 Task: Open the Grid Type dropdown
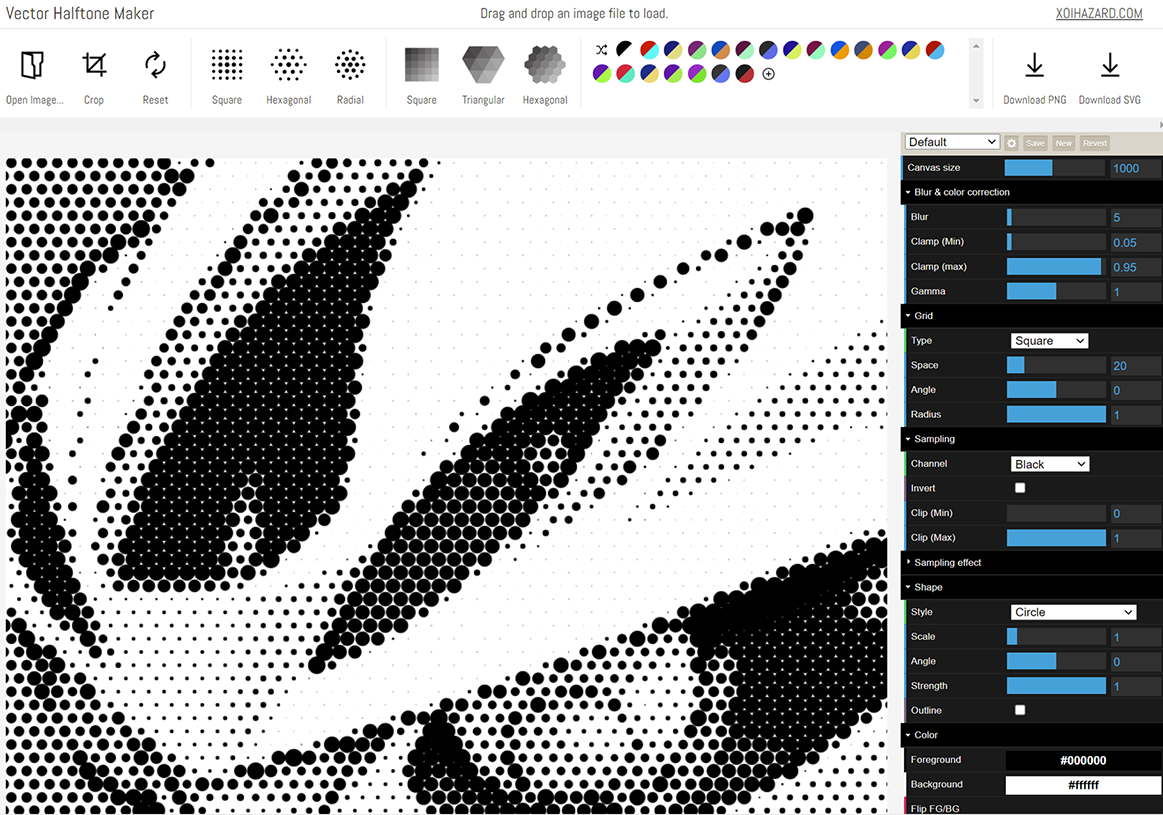[x=1049, y=340]
